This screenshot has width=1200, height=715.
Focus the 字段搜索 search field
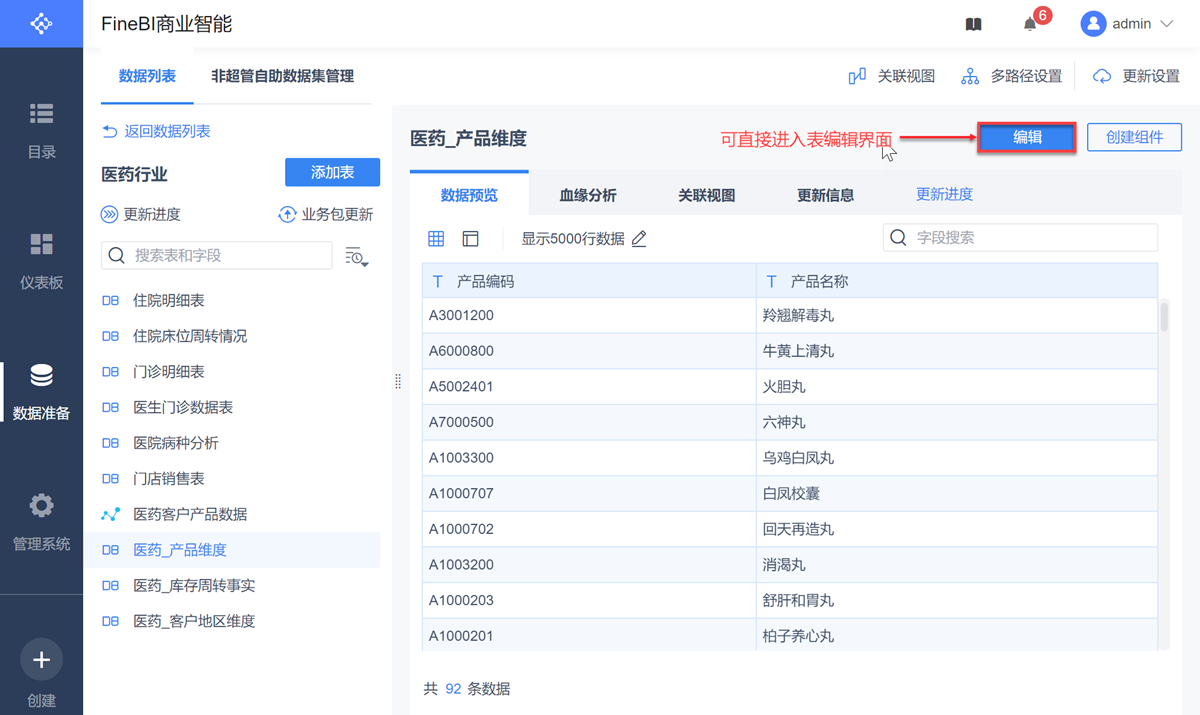click(x=1020, y=238)
